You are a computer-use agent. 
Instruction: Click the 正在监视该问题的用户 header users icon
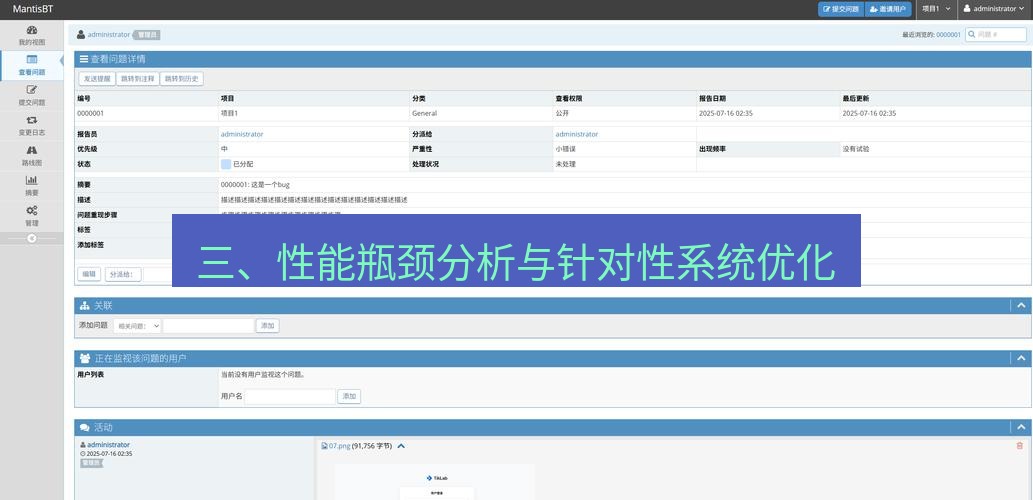[85, 358]
